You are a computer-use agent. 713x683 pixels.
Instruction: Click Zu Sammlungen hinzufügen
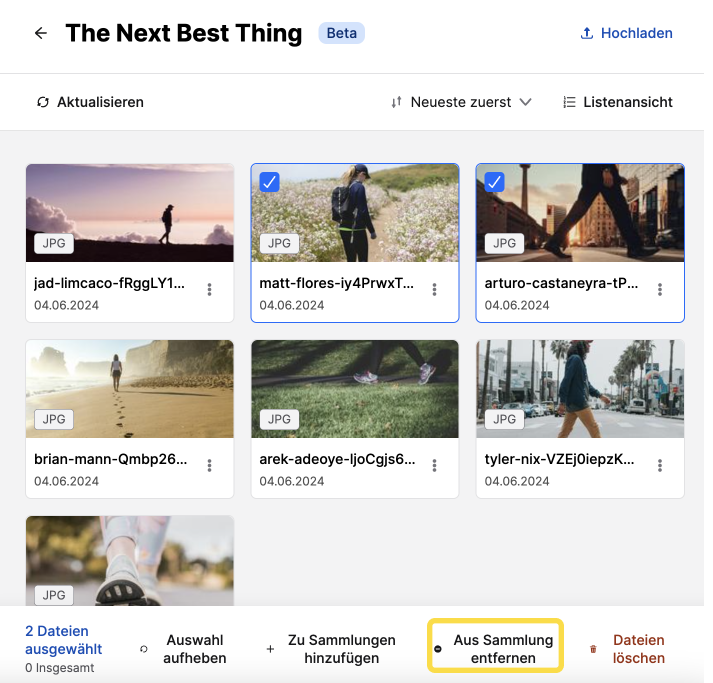coord(341,649)
